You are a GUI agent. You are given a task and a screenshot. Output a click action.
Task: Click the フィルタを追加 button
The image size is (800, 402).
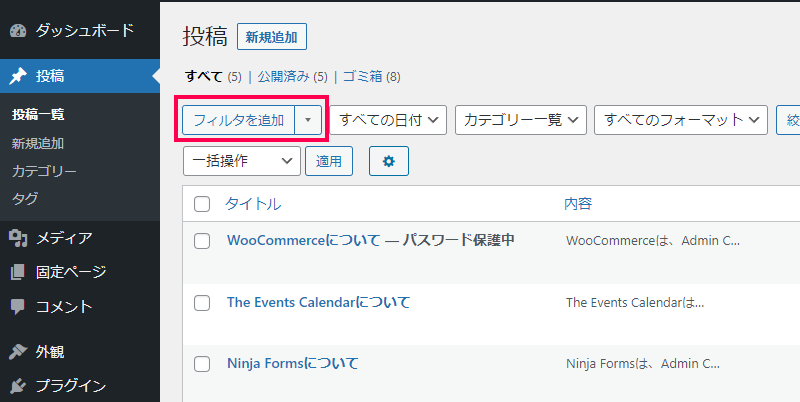tap(239, 120)
